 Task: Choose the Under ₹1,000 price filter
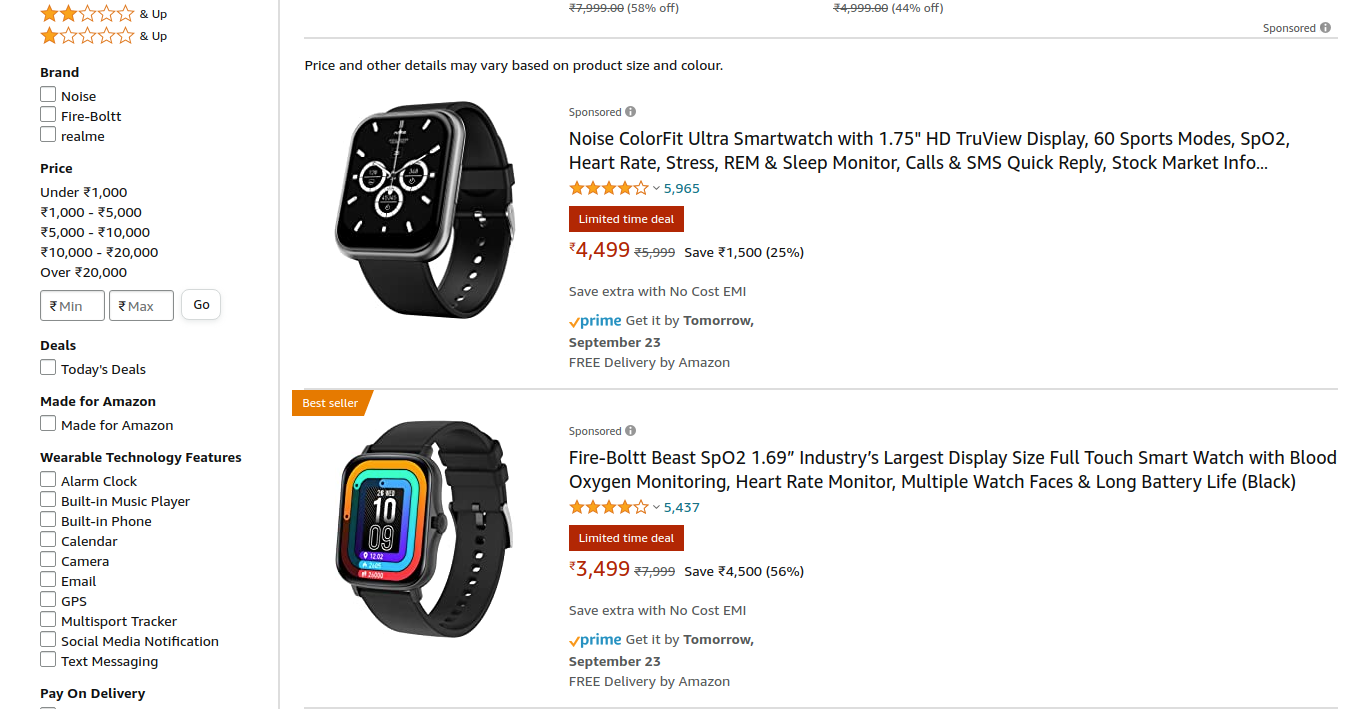click(x=84, y=192)
